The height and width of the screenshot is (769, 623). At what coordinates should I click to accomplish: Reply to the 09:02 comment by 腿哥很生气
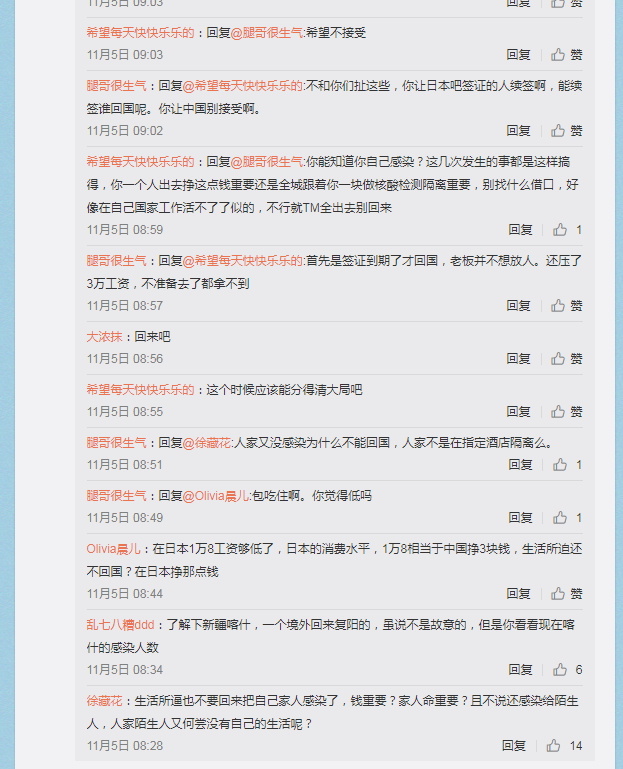(x=519, y=130)
